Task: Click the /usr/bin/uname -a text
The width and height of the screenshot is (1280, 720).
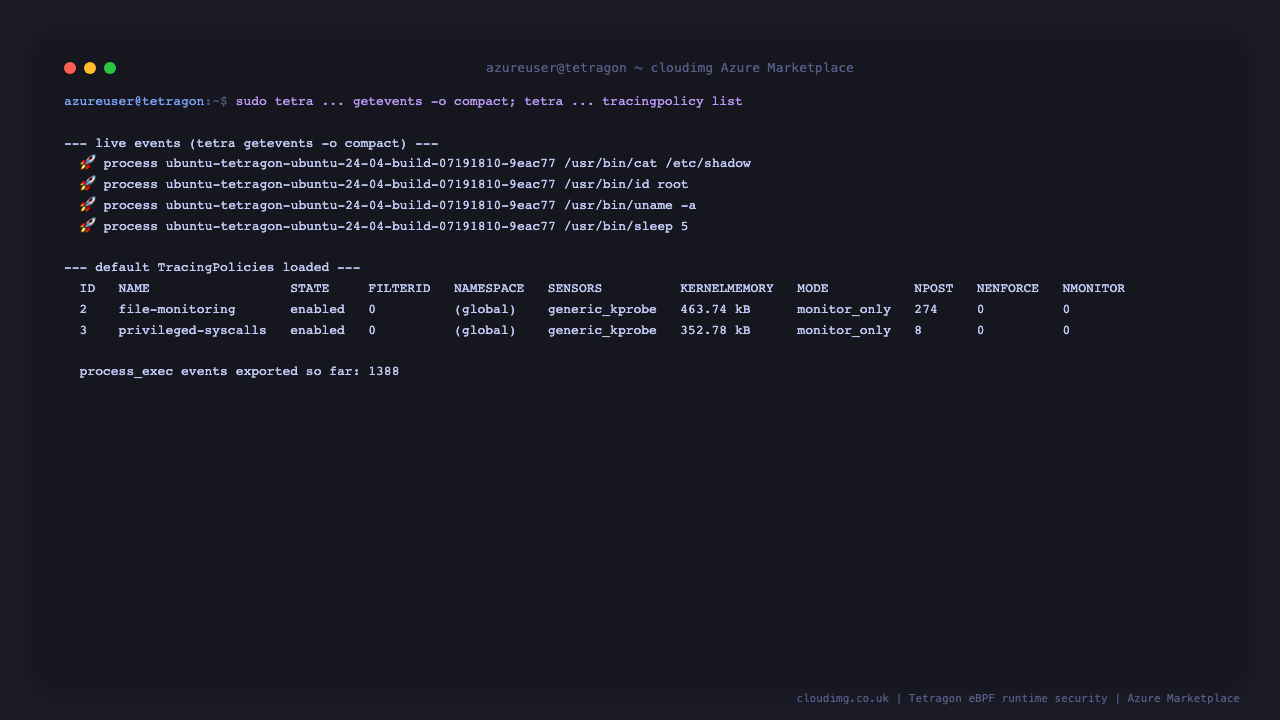Action: 630,205
